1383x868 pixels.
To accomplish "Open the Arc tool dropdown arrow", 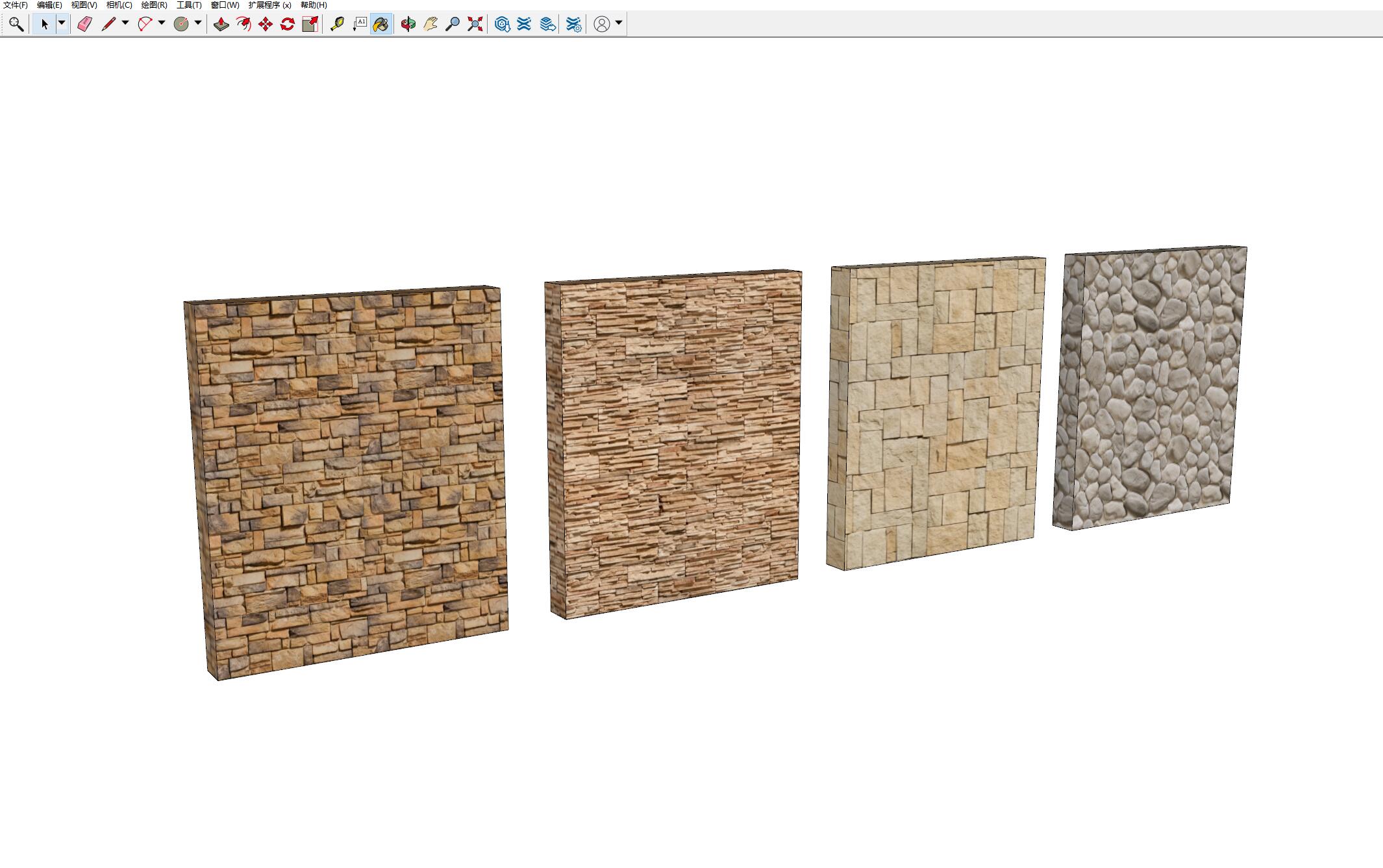I will pos(162,23).
